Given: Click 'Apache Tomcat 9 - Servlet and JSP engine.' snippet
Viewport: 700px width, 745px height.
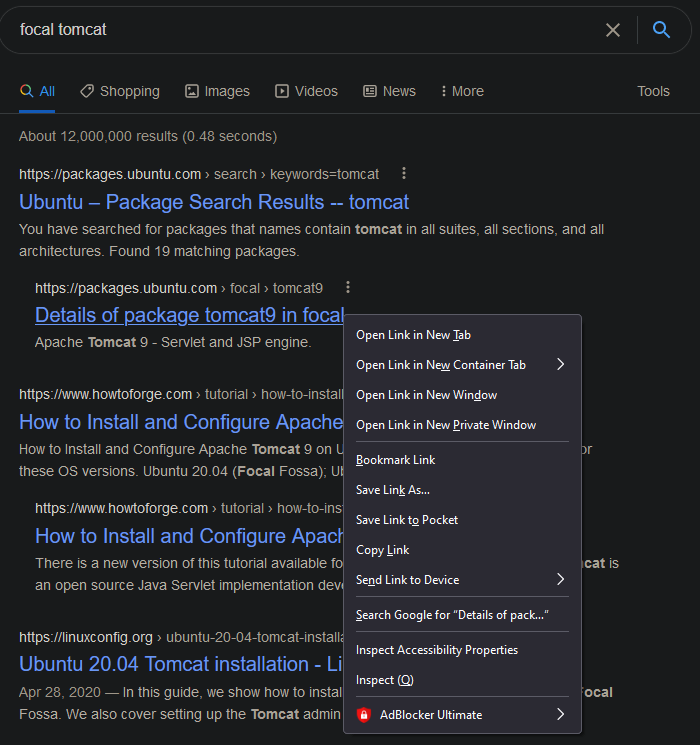Looking at the screenshot, I should (x=173, y=342).
